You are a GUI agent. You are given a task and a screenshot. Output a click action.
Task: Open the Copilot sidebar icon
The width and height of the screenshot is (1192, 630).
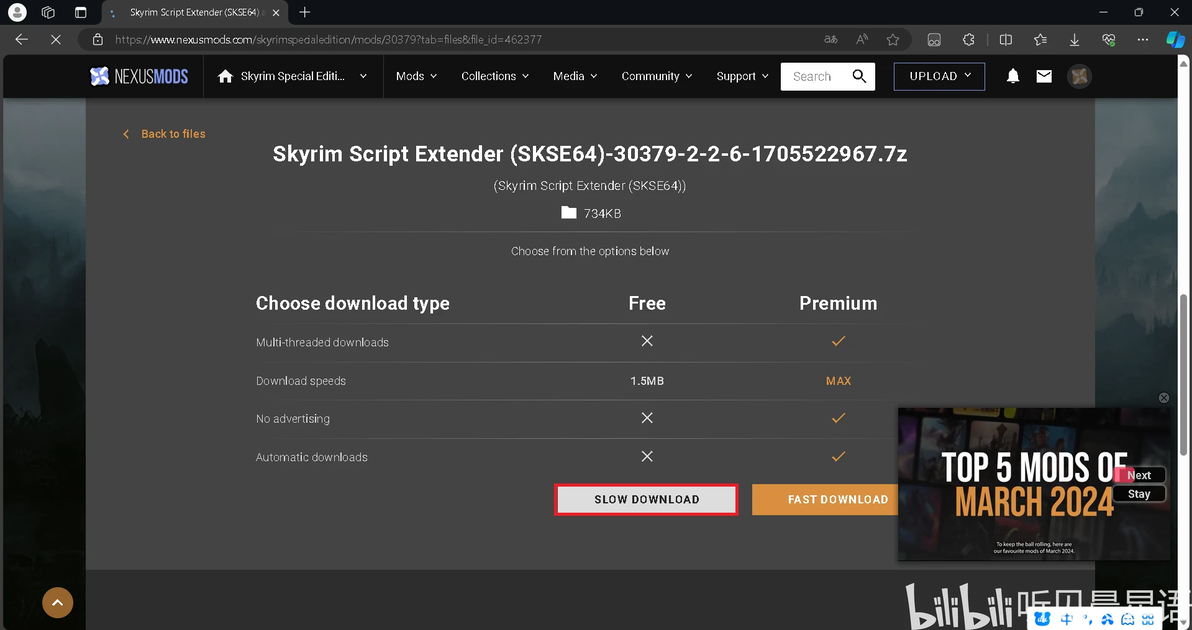coord(1175,40)
